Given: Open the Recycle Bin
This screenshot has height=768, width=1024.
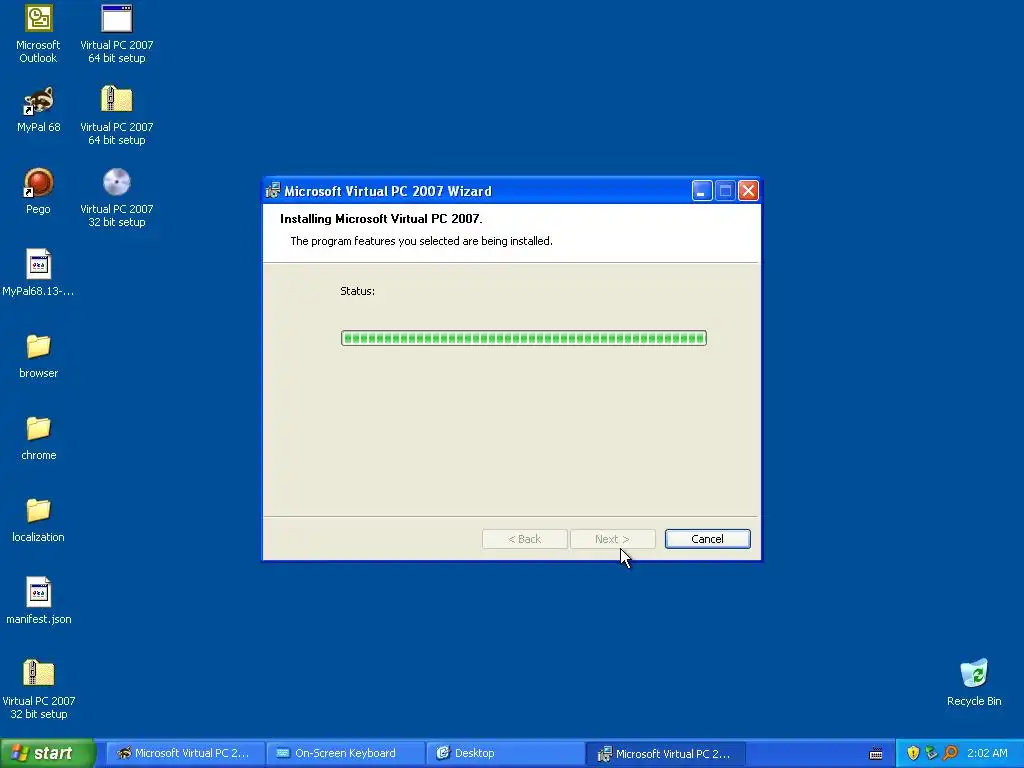Looking at the screenshot, I should (974, 682).
